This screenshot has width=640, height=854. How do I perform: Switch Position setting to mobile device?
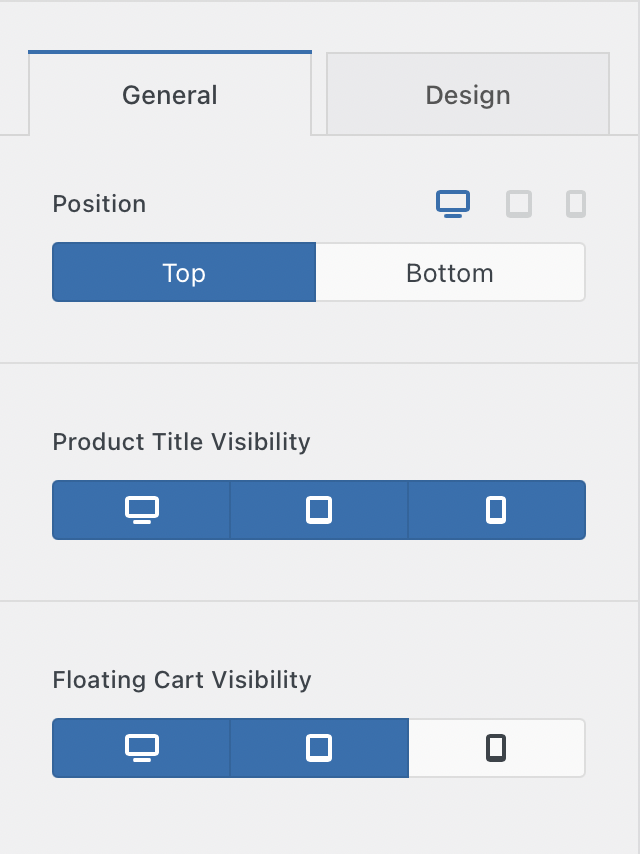[575, 204]
